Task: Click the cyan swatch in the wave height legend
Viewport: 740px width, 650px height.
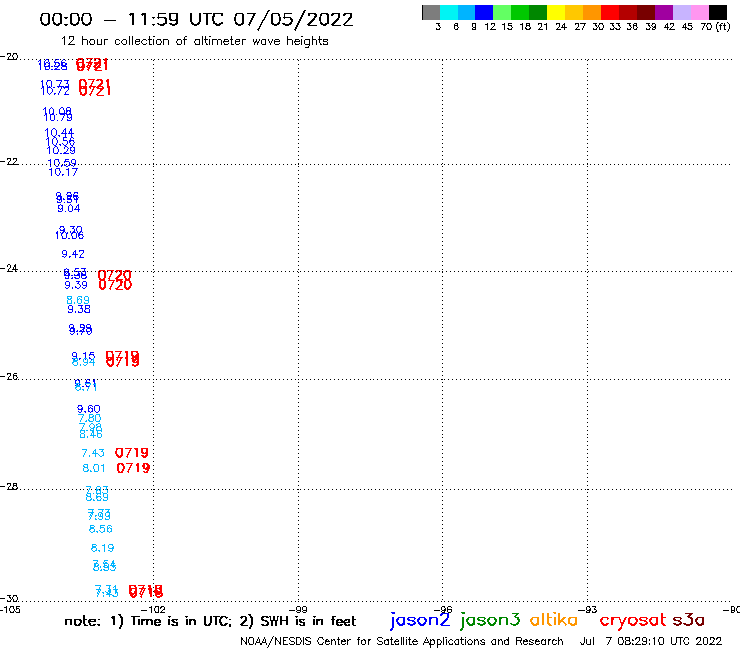Action: click(449, 12)
